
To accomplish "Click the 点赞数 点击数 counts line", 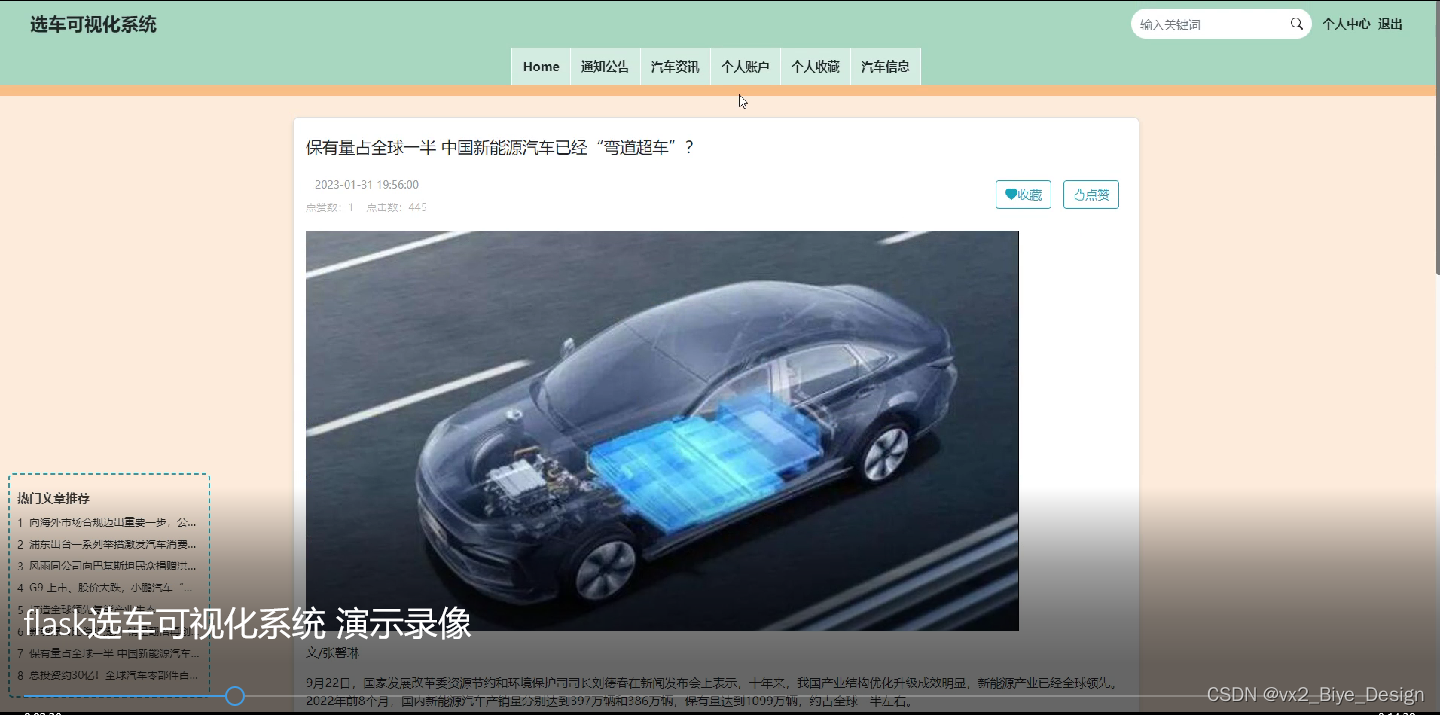I will (x=366, y=207).
